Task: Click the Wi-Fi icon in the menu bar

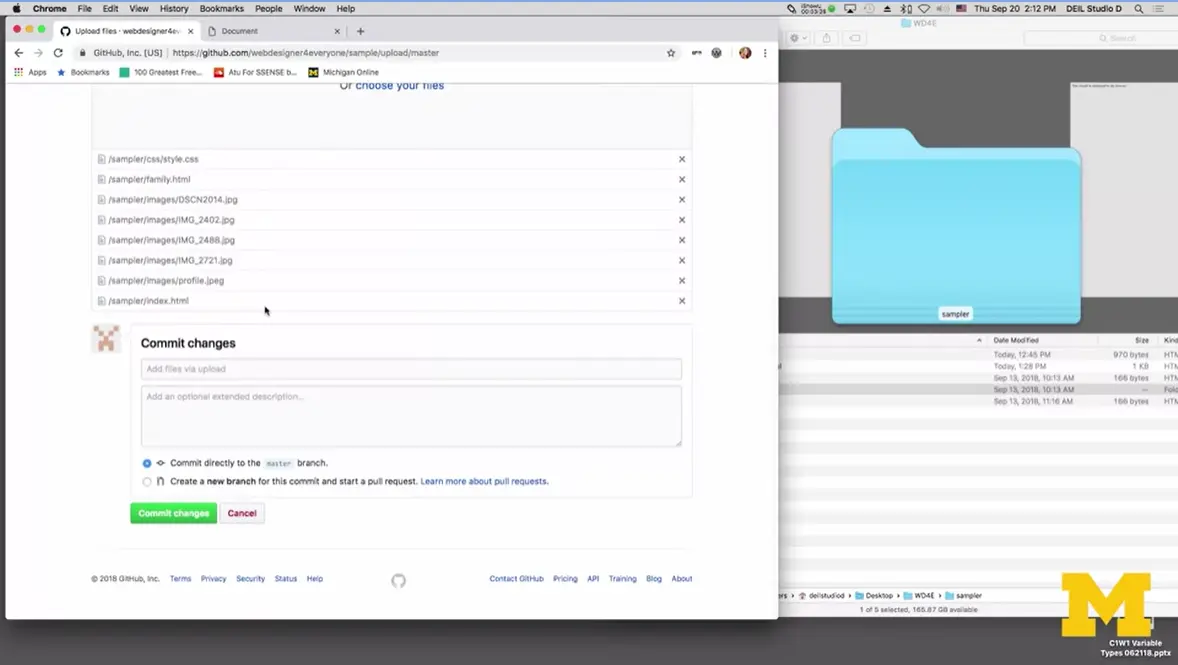Action: [x=922, y=8]
